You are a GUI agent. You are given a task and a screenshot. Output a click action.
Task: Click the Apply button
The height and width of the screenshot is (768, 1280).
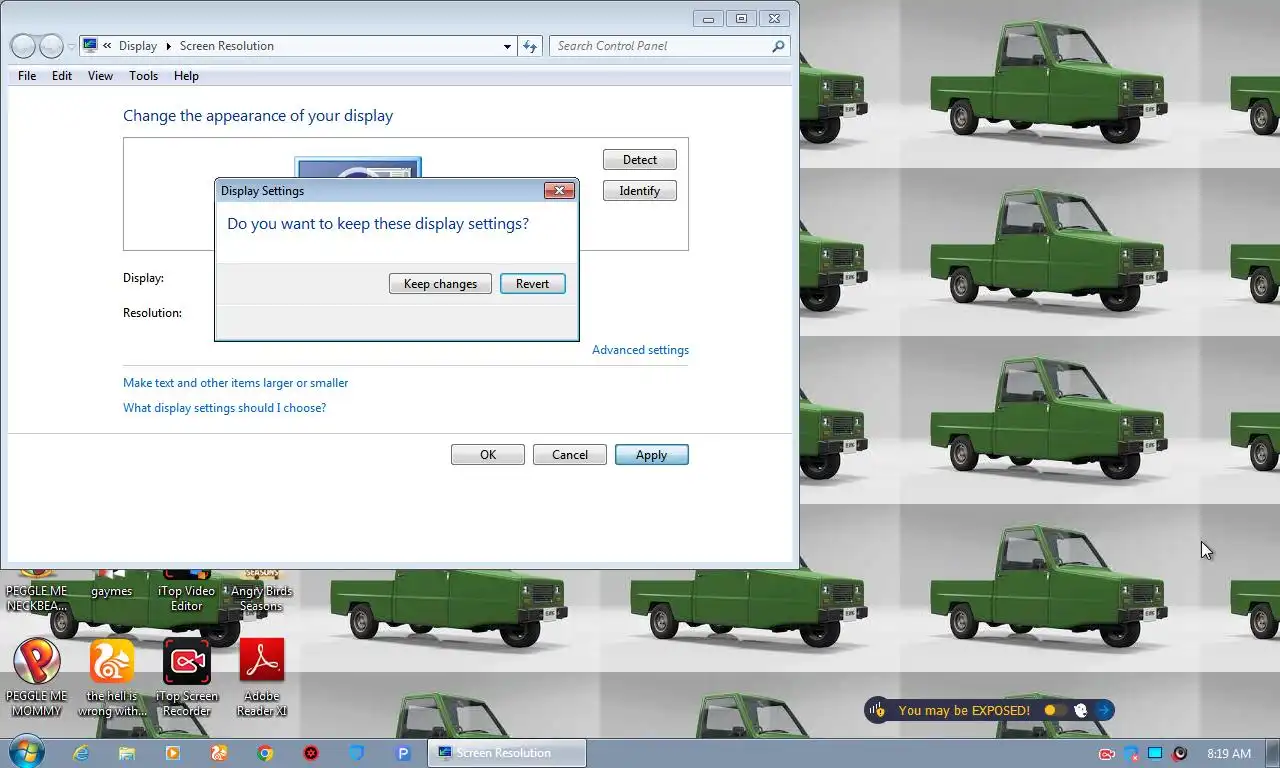pos(652,455)
